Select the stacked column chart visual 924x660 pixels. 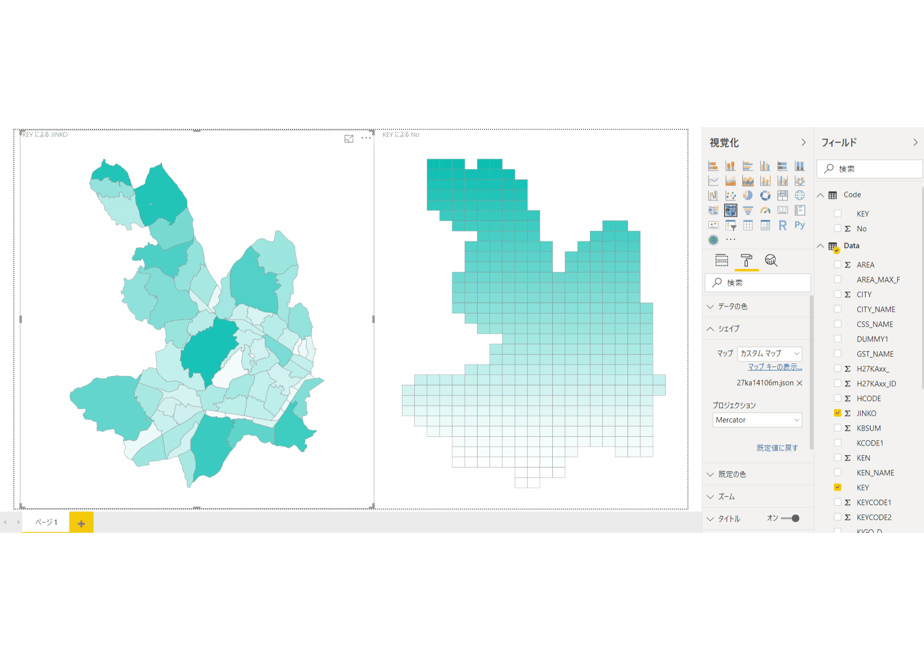[730, 166]
